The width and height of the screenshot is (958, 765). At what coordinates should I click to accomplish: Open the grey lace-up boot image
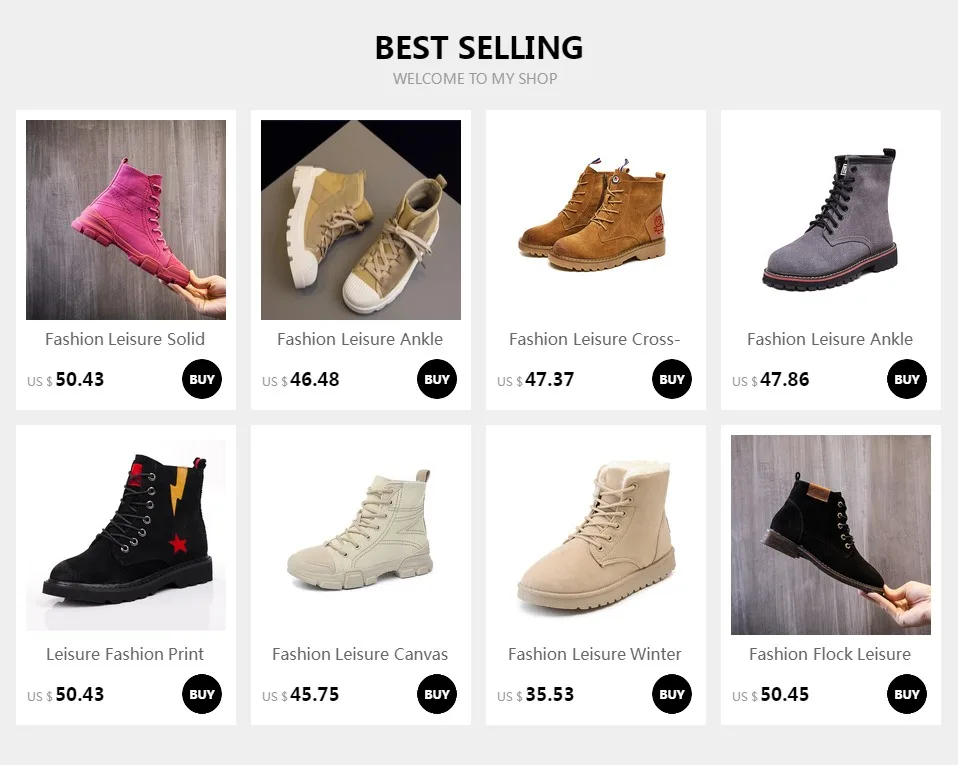pyautogui.click(x=831, y=220)
